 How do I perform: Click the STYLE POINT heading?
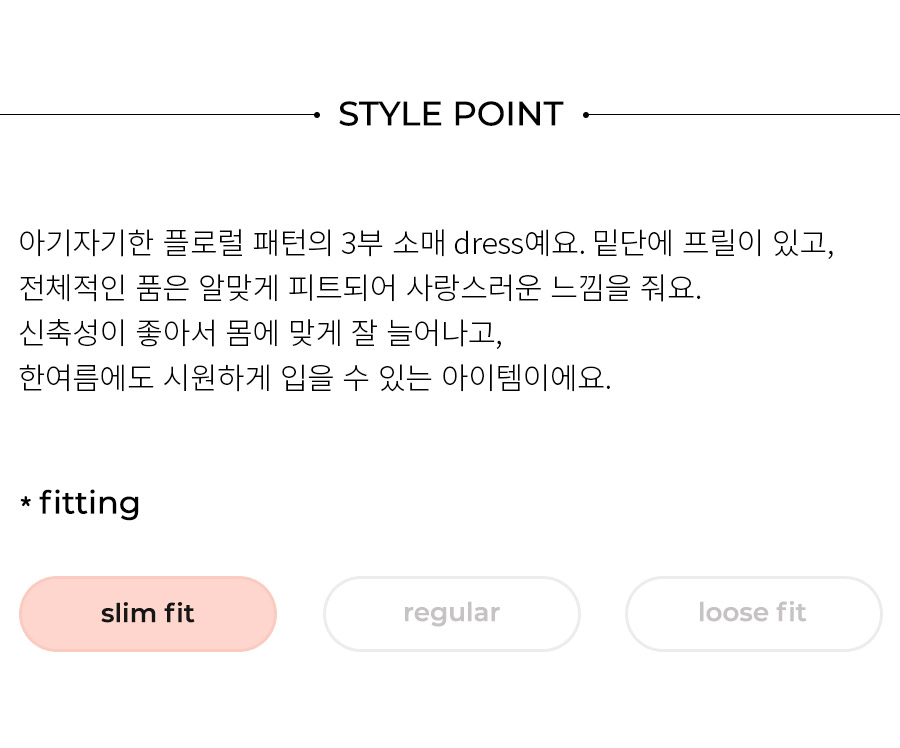click(x=451, y=114)
